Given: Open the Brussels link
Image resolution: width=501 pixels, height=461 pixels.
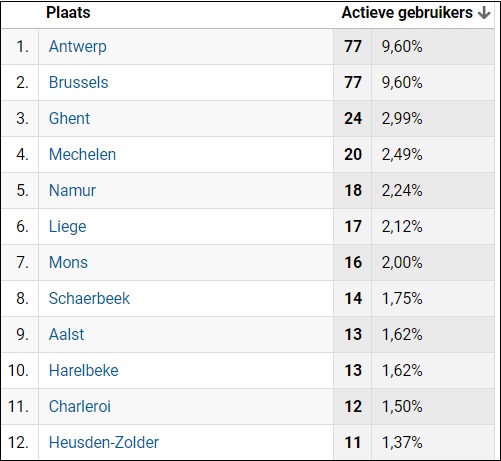Looking at the screenshot, I should point(79,82).
